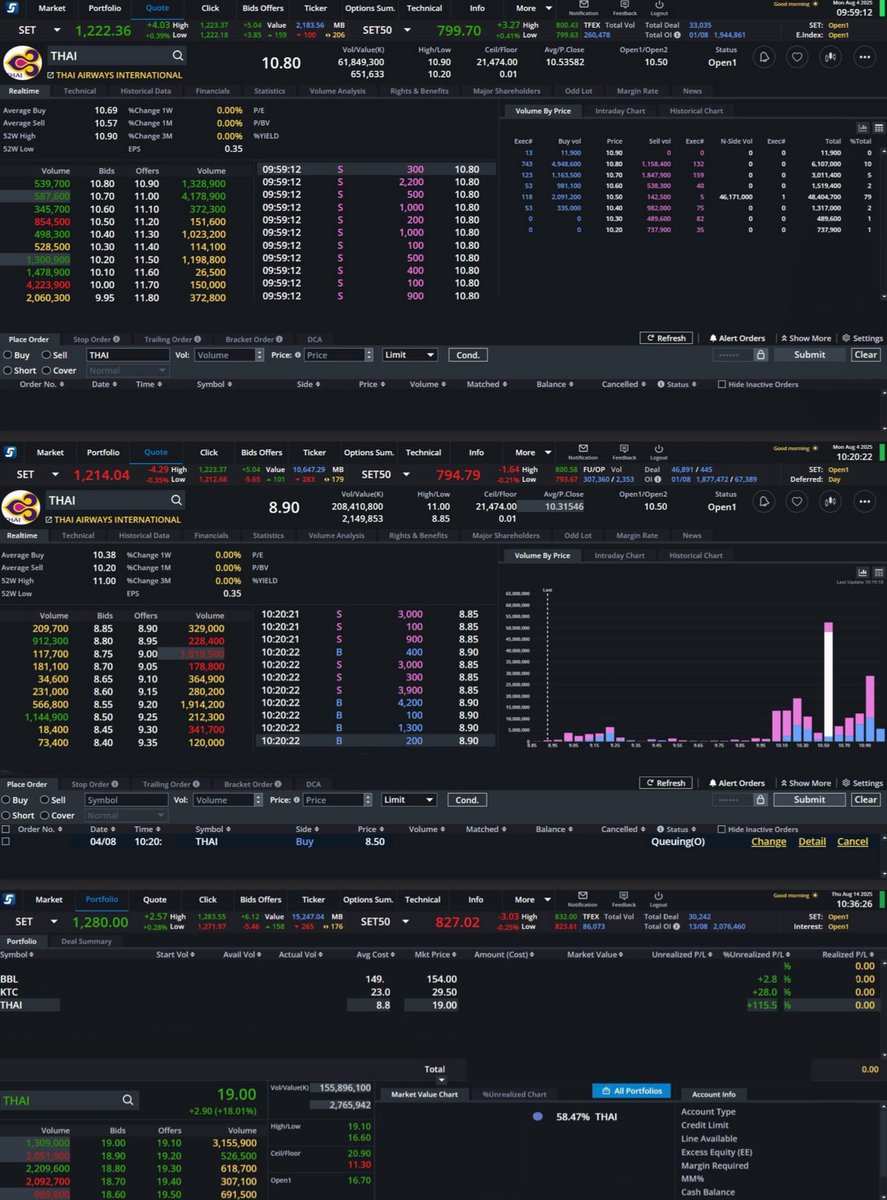887x1200 pixels.
Task: Select the Short radio button in the 09:59:12 order panel
Action: [8, 370]
